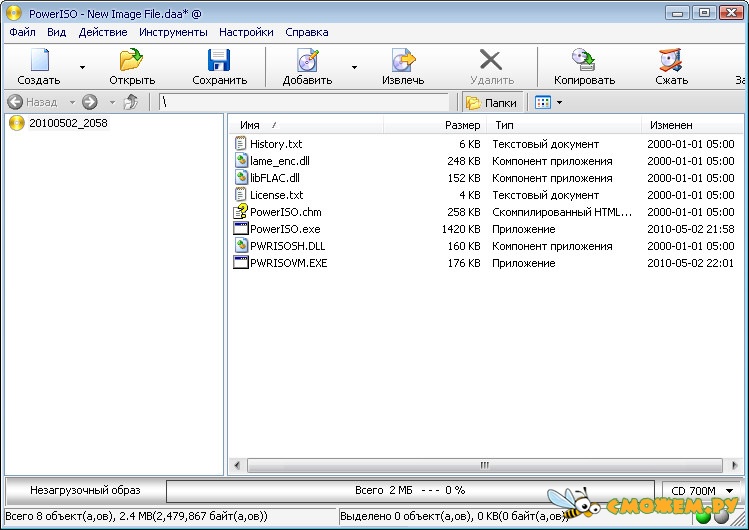The height and width of the screenshot is (530, 749).
Task: Click the 248 KB size cell
Action: pos(463,161)
